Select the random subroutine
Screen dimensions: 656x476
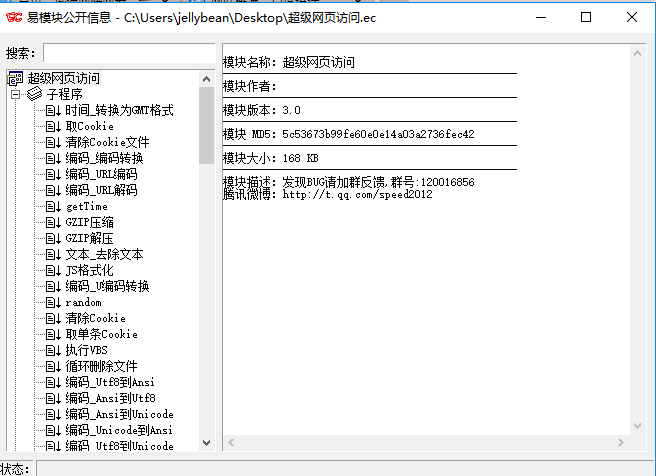click(83, 302)
